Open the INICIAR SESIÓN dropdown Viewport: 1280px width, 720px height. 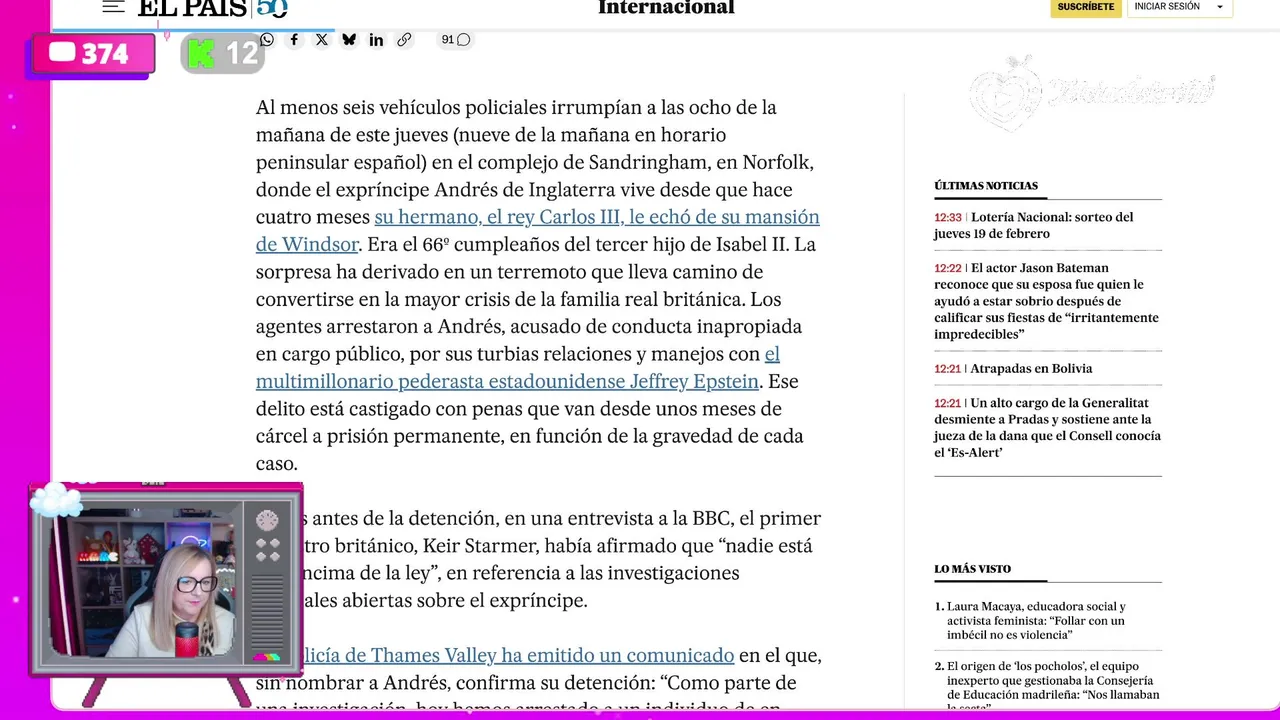[1179, 7]
